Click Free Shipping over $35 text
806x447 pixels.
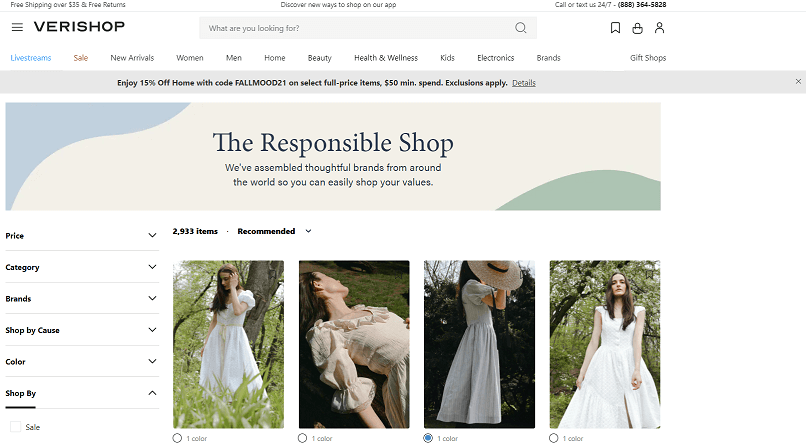tap(68, 5)
